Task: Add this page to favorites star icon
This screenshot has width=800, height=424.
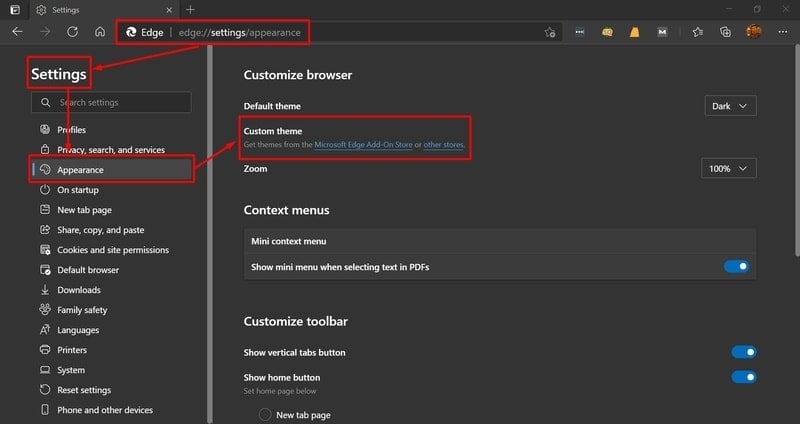Action: 549,32
